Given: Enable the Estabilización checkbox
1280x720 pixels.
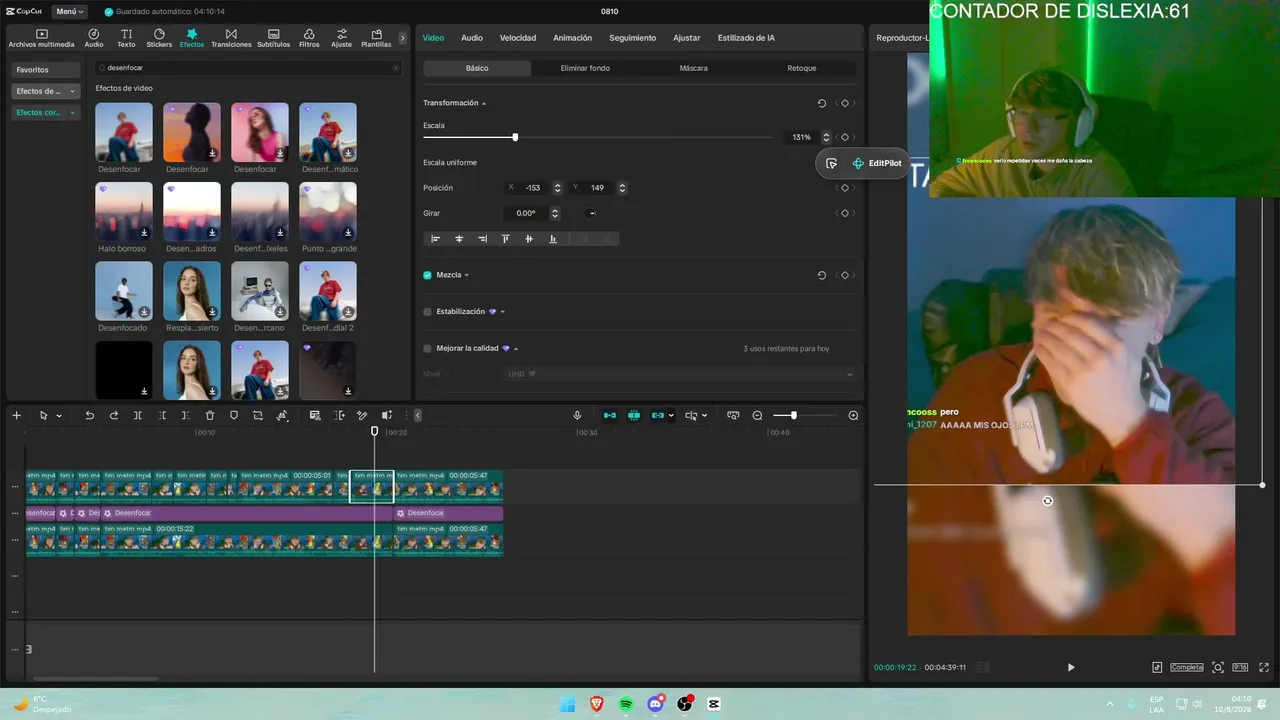Looking at the screenshot, I should (x=427, y=312).
